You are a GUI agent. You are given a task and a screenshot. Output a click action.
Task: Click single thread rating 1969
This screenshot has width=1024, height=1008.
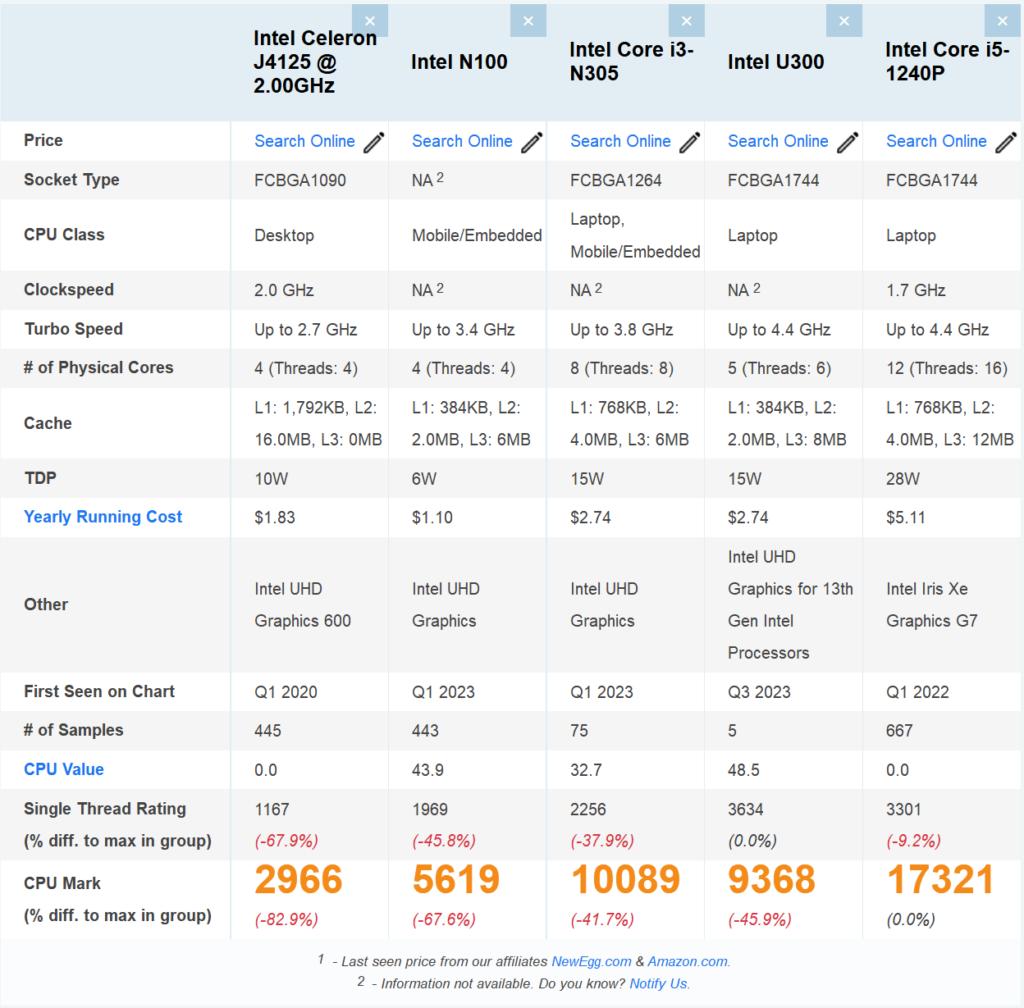coord(430,810)
